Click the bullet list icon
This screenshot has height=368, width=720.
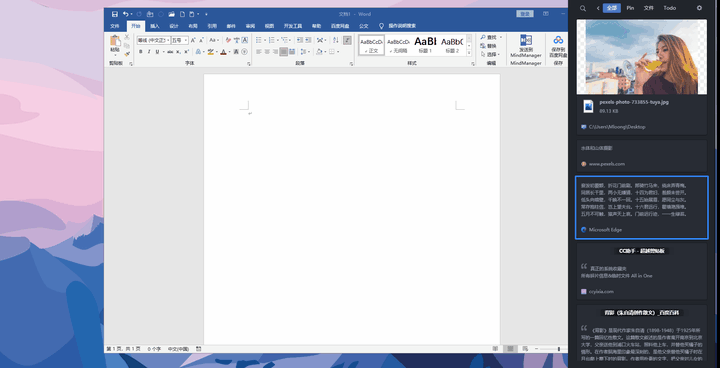259,40
